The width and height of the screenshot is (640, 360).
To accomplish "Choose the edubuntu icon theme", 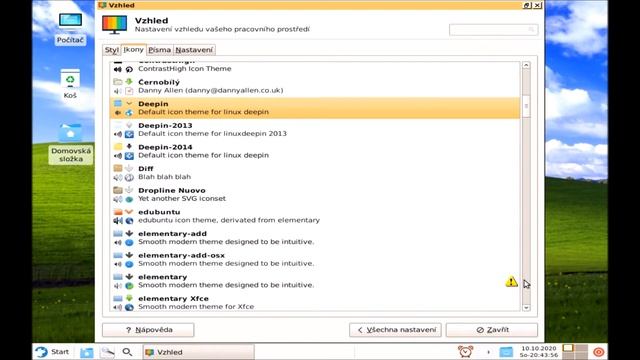I will [315, 216].
